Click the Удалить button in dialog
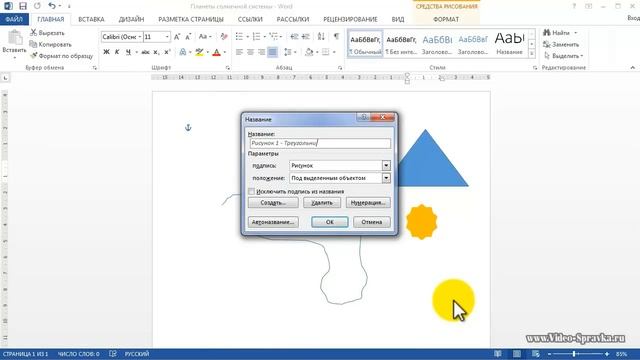This screenshot has width=640, height=360. (322, 202)
